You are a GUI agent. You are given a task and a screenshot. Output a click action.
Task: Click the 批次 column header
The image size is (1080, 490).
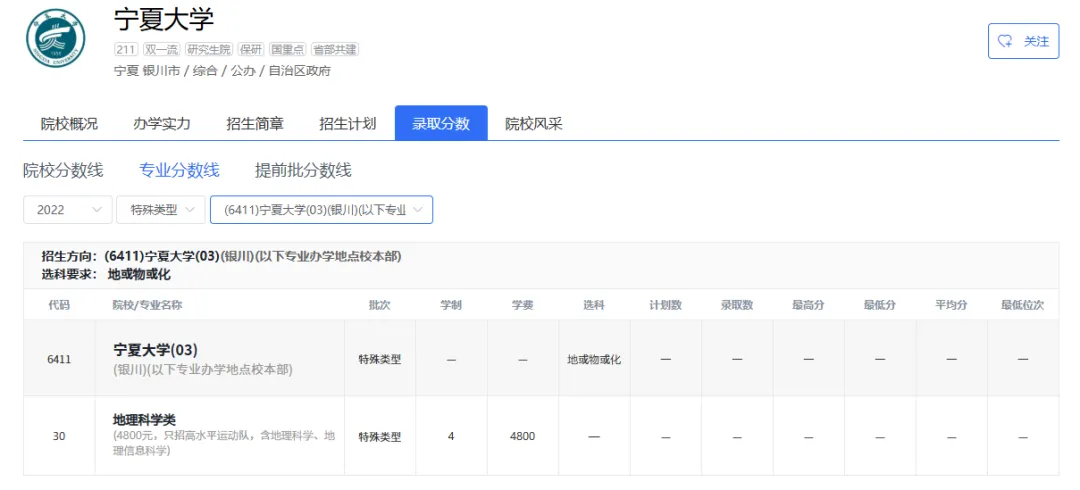(380, 305)
